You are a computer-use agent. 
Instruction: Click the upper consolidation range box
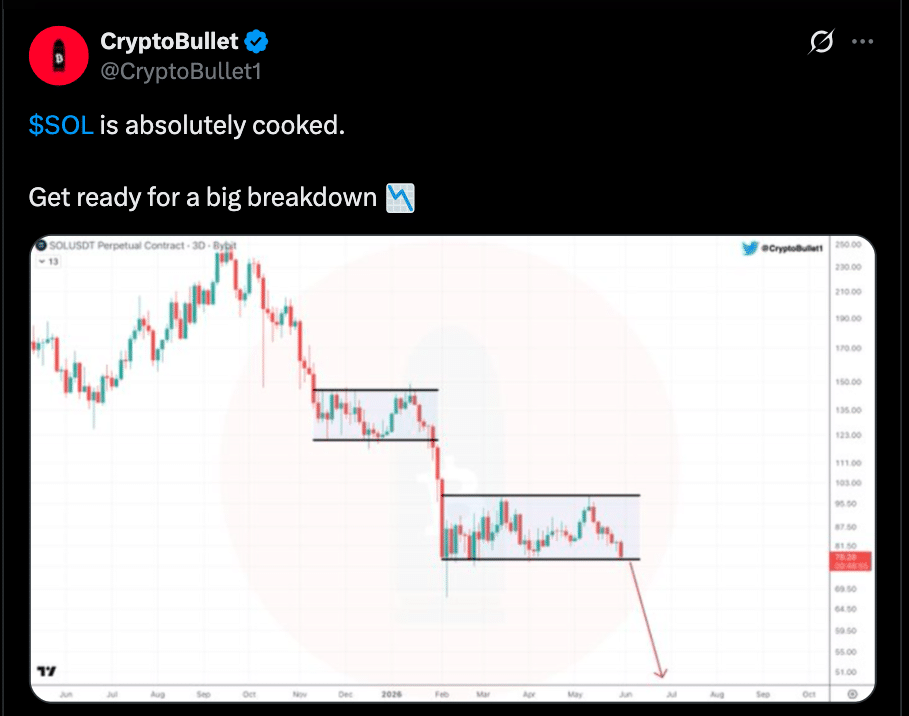click(376, 415)
